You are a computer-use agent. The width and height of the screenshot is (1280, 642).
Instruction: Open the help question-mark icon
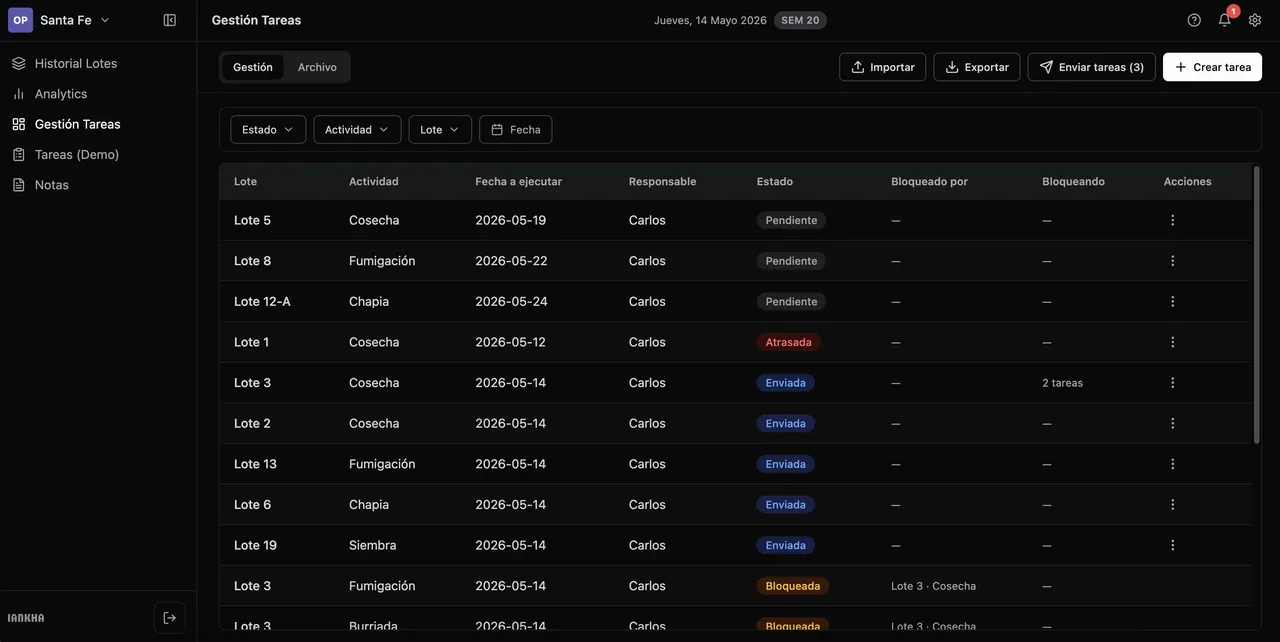pos(1194,20)
